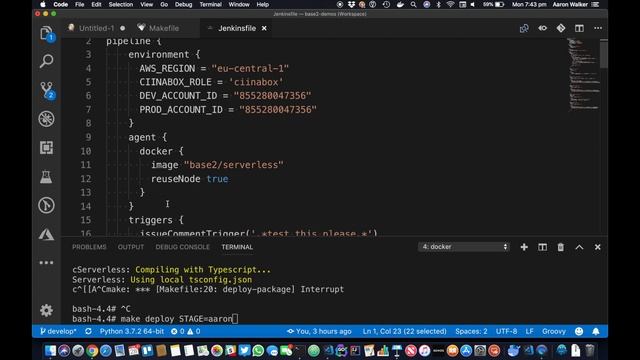This screenshot has height=360, width=640.
Task: Open editor More Actions ellipsis menu
Action: 598,28
